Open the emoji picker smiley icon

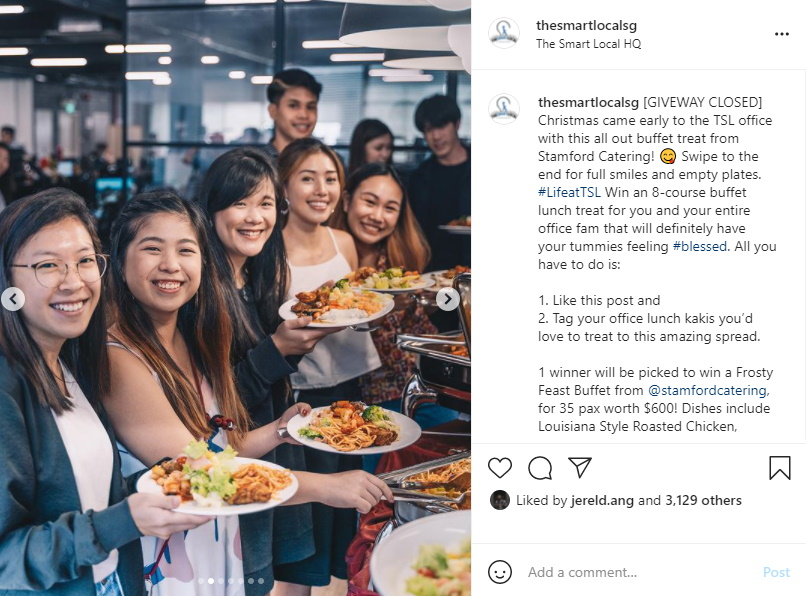coord(499,572)
